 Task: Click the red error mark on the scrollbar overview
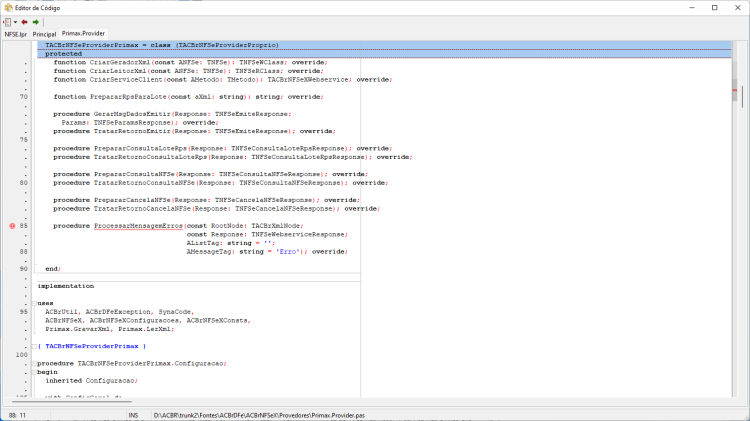point(735,90)
